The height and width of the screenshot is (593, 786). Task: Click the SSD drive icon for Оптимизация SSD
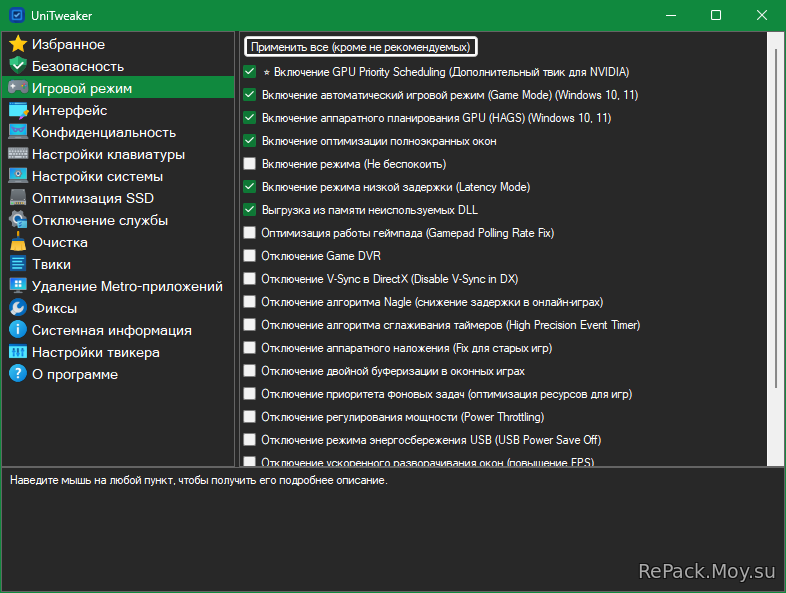[x=17, y=198]
